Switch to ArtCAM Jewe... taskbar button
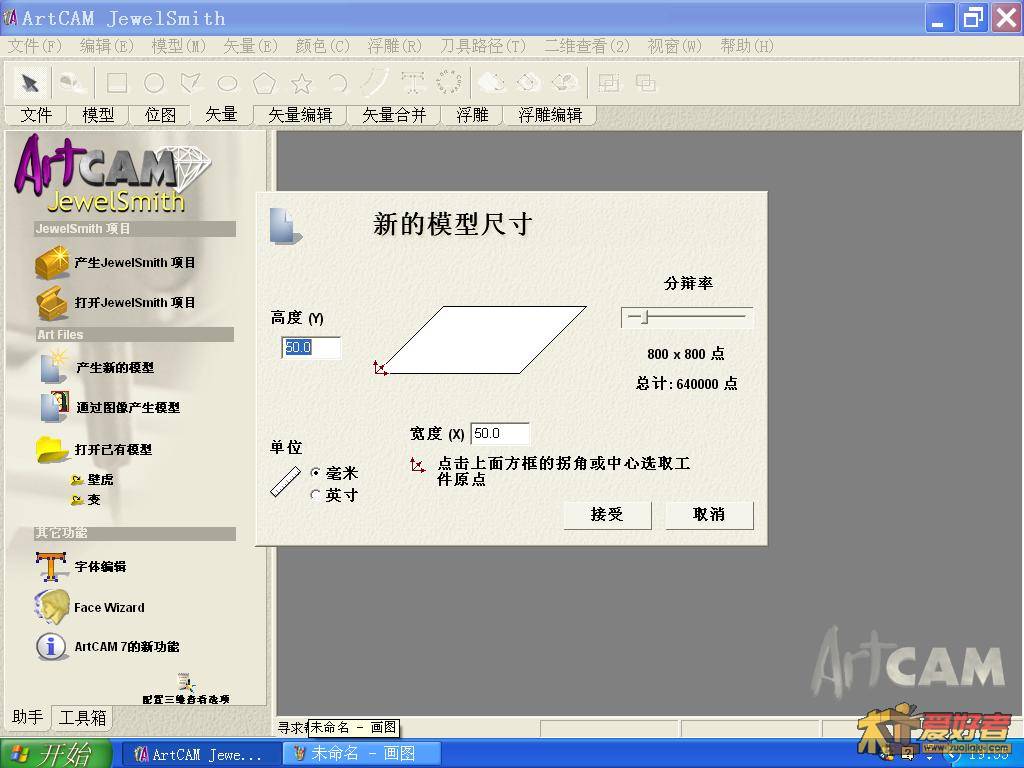The image size is (1024, 768). pyautogui.click(x=202, y=754)
